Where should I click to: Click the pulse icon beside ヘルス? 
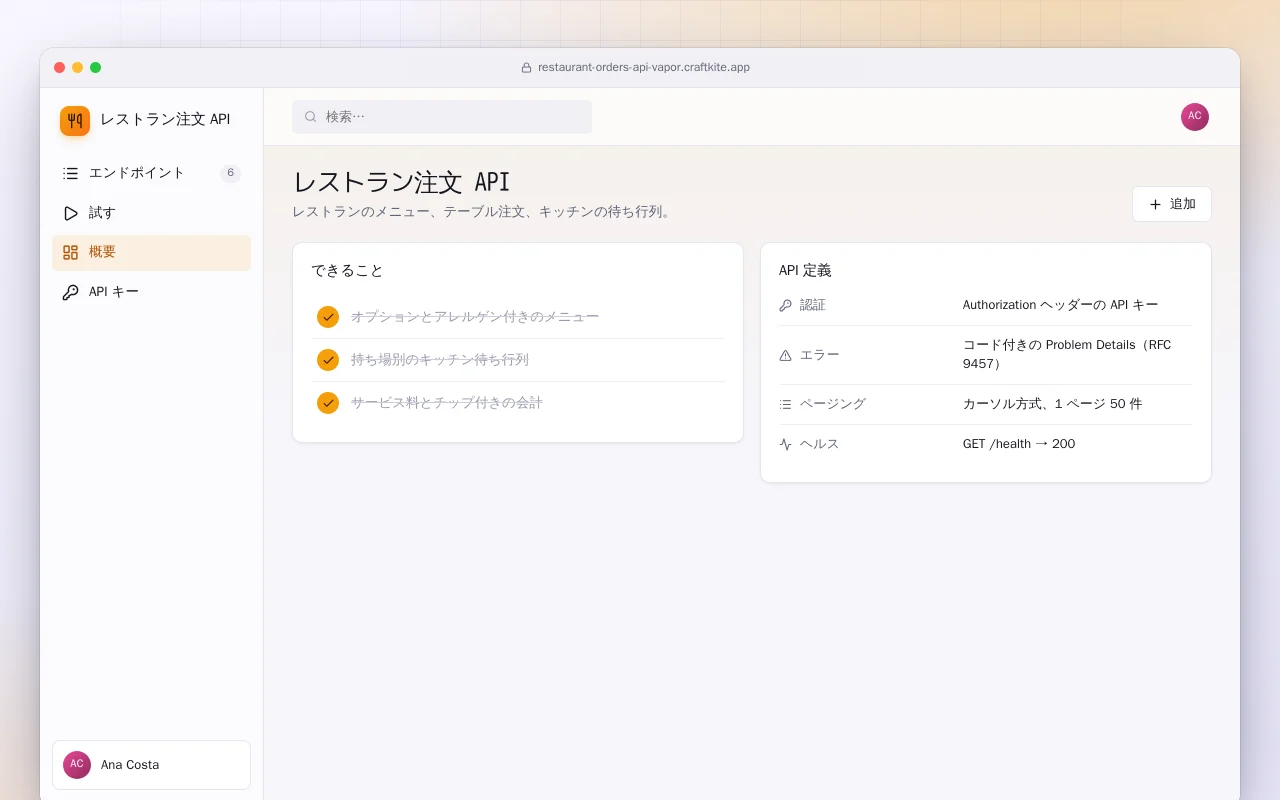pyautogui.click(x=785, y=444)
